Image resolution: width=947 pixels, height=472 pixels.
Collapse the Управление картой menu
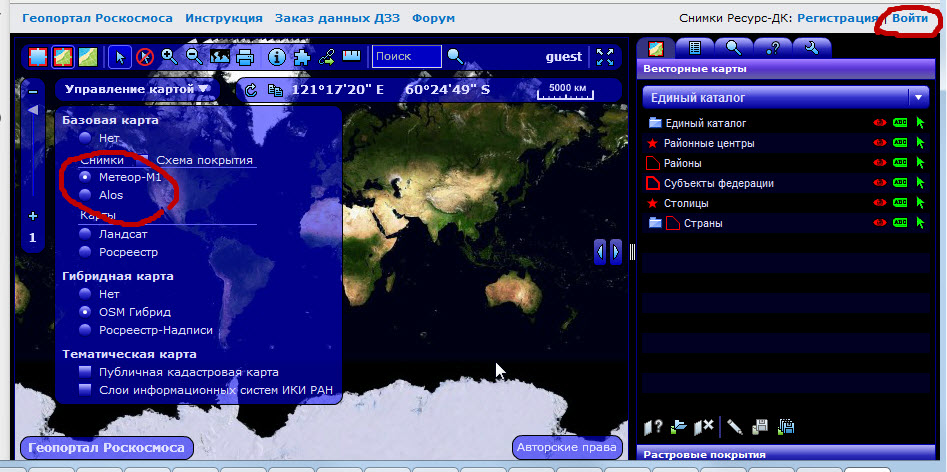click(x=136, y=90)
